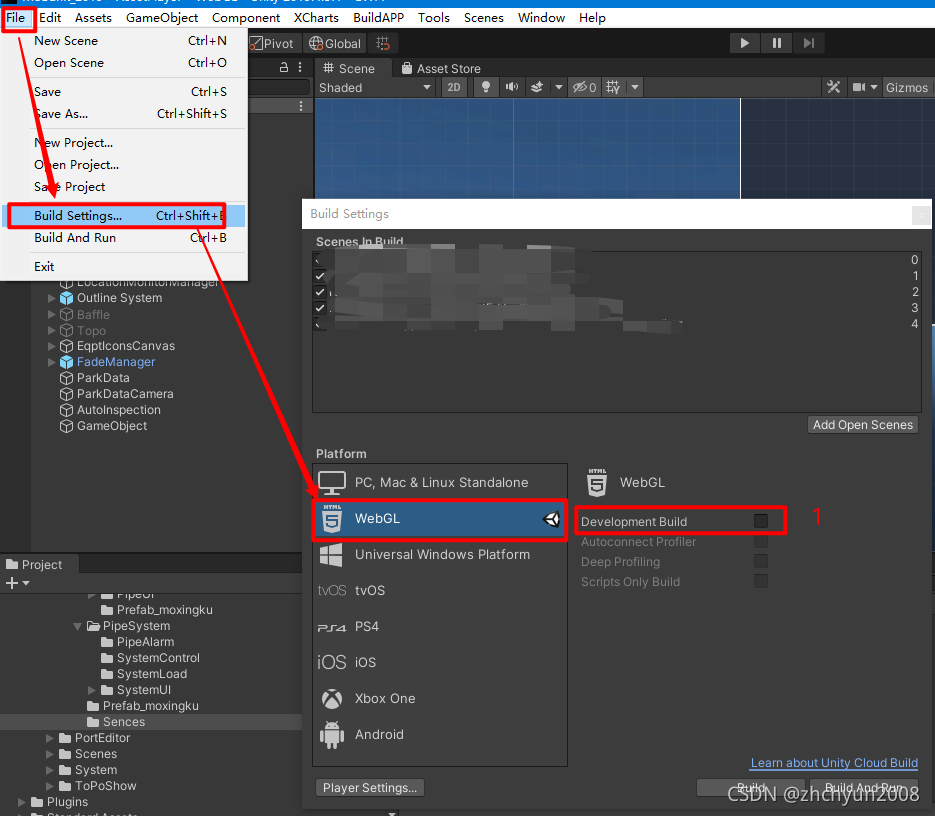Open the BuildAPP menu
Image resolution: width=935 pixels, height=816 pixels.
tap(378, 18)
